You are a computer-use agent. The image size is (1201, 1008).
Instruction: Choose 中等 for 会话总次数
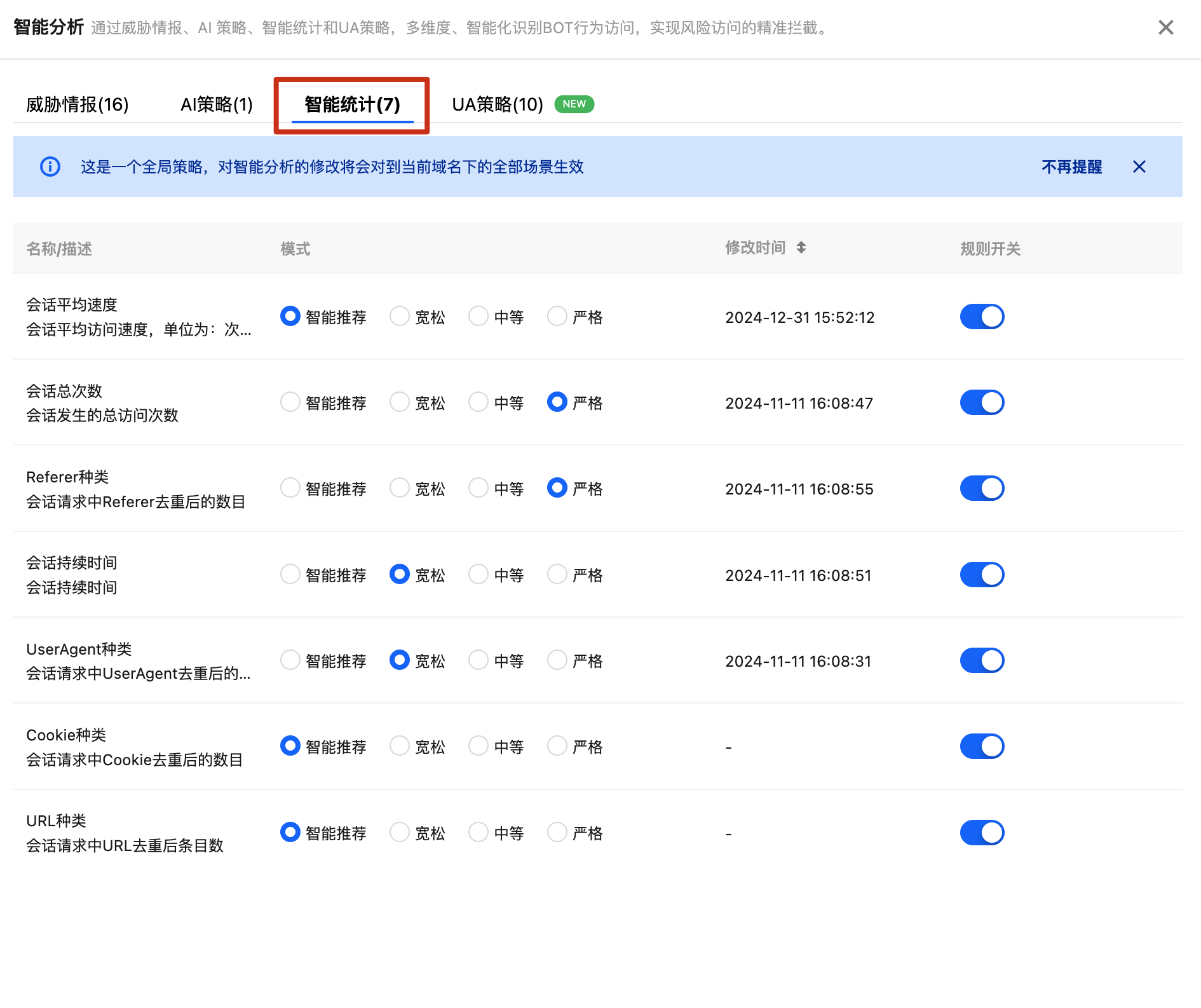point(478,402)
